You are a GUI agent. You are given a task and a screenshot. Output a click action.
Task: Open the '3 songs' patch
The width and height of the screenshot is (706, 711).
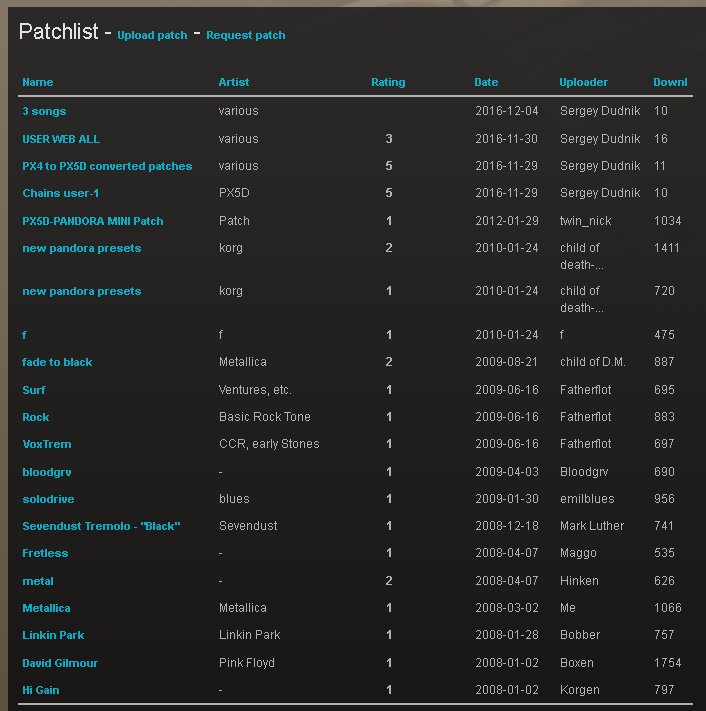click(44, 111)
